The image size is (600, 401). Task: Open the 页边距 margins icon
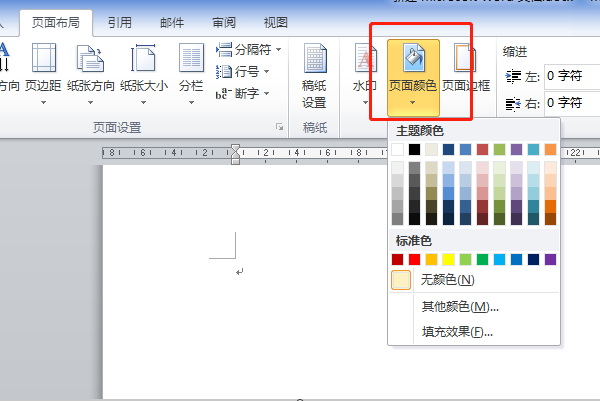(x=44, y=58)
